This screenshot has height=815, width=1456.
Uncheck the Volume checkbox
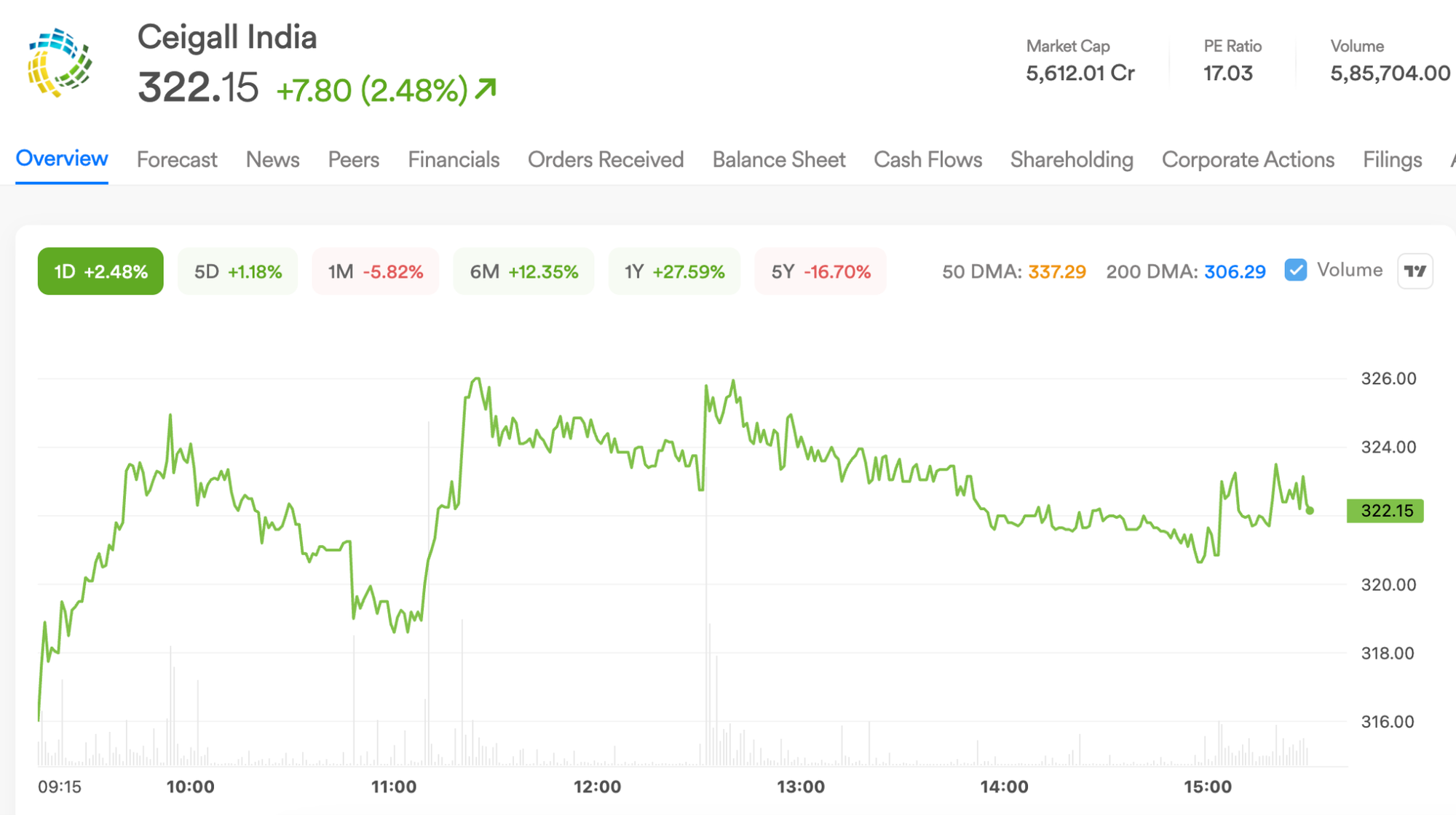pyautogui.click(x=1296, y=270)
